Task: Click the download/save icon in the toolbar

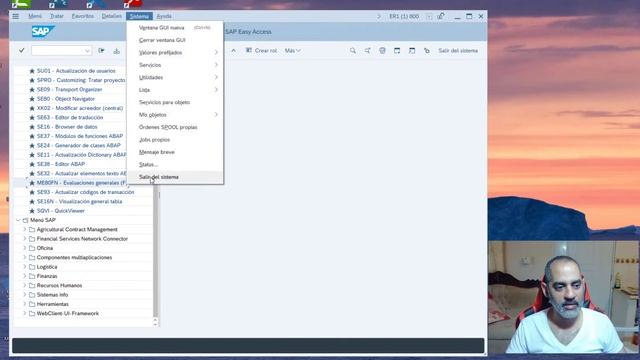Action: click(x=117, y=51)
